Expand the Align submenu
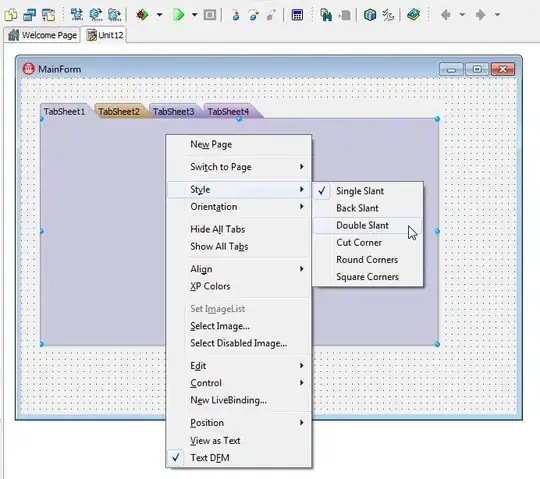 click(239, 269)
